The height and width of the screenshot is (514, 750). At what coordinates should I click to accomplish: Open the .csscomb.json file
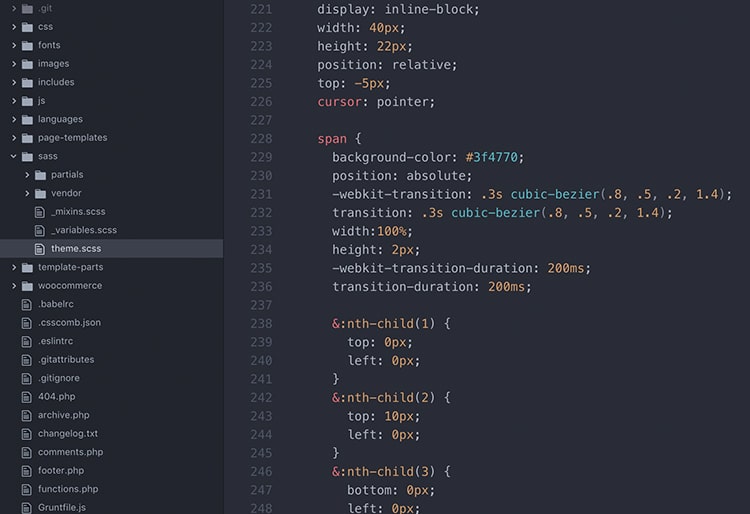click(69, 323)
